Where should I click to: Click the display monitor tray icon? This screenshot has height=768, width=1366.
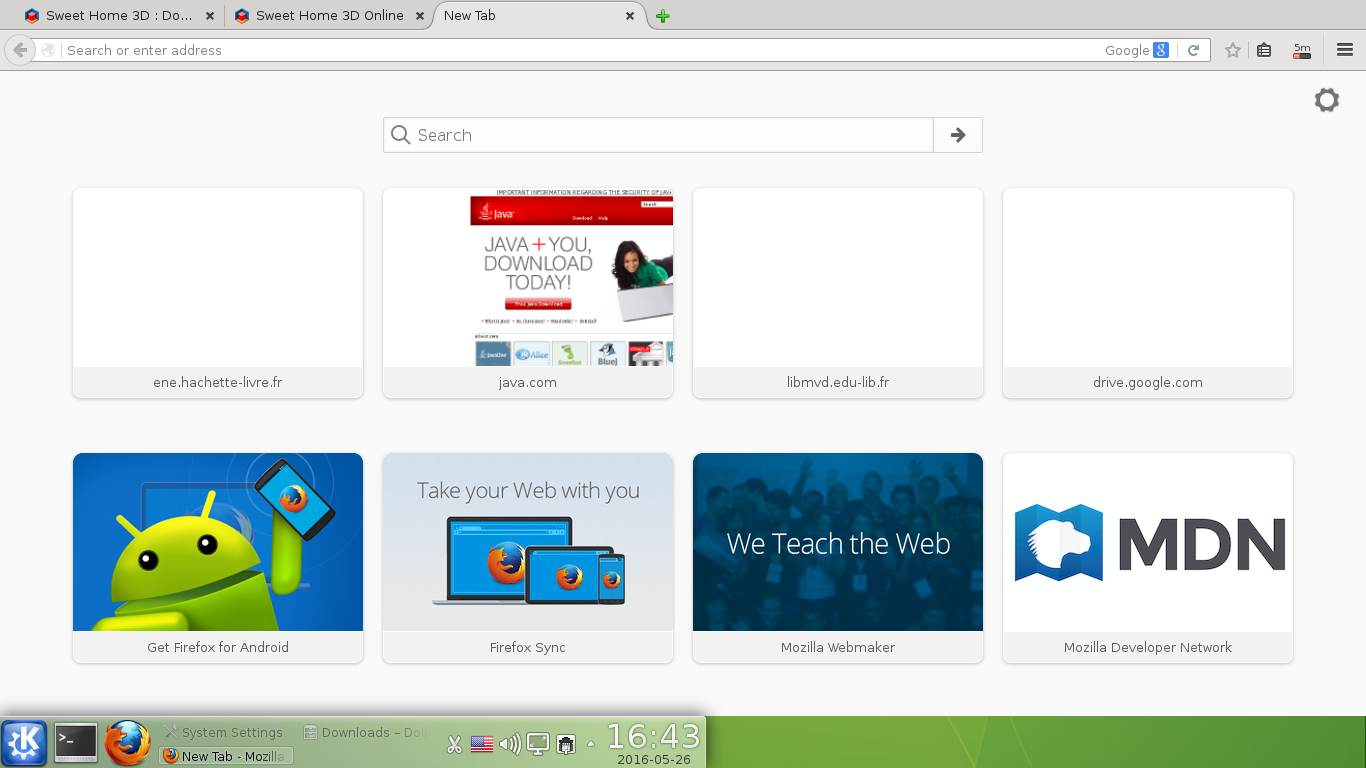coord(538,744)
